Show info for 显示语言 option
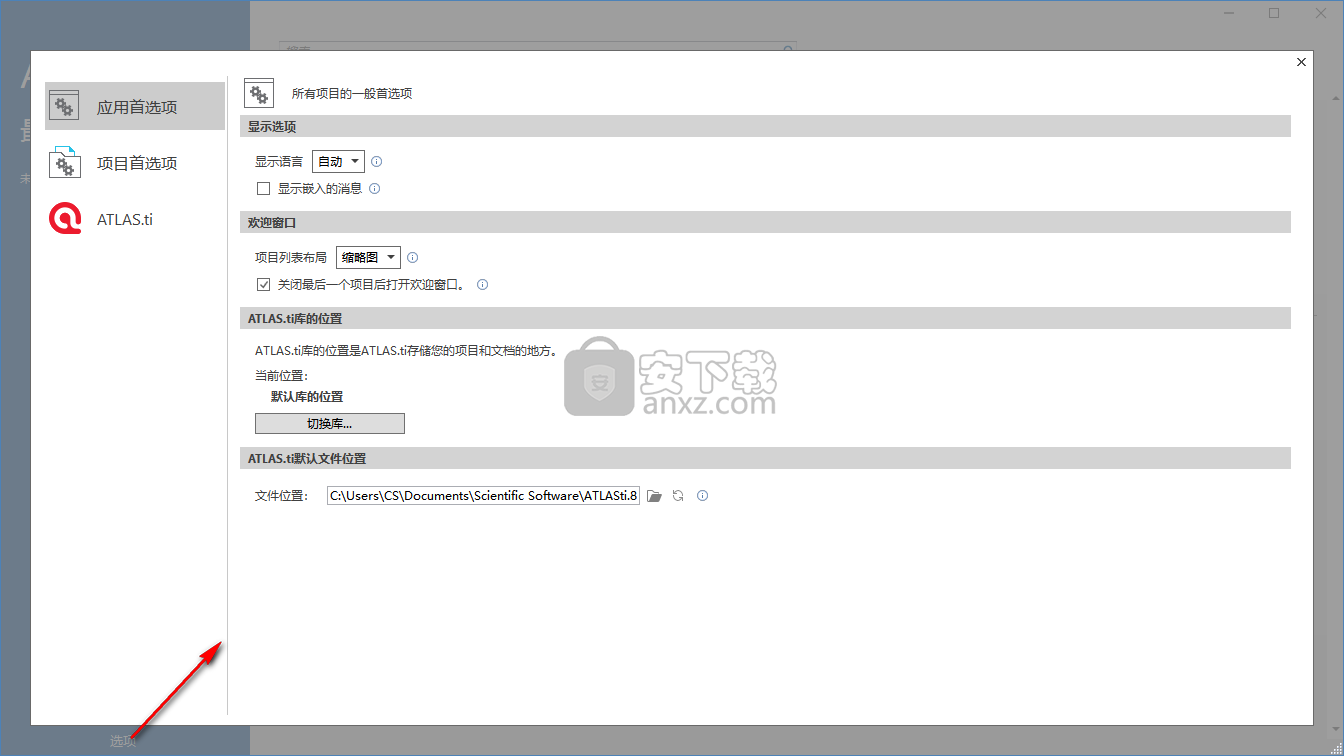Screen dimensions: 1344x756 [377, 161]
